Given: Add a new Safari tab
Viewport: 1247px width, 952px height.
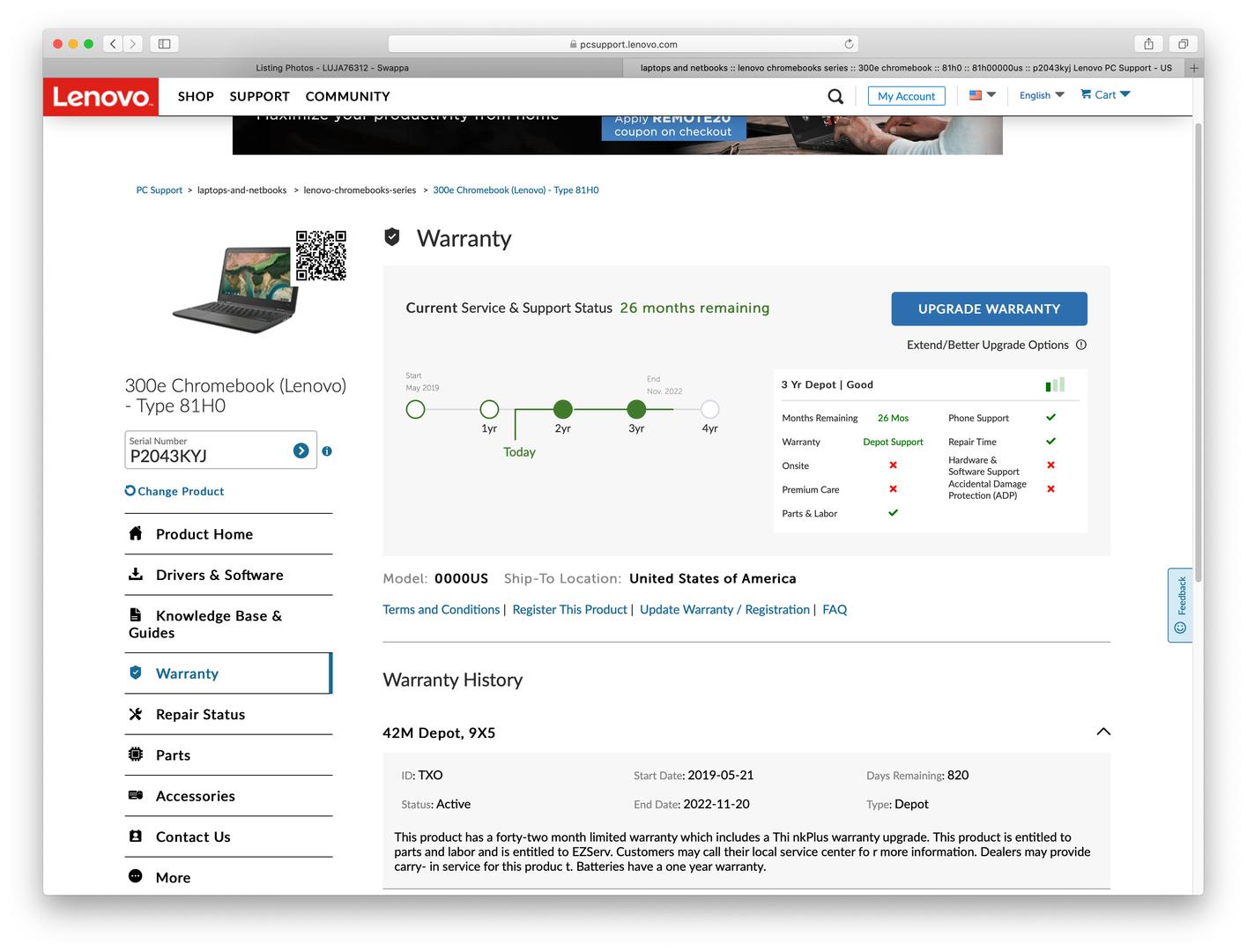Looking at the screenshot, I should point(1194,68).
